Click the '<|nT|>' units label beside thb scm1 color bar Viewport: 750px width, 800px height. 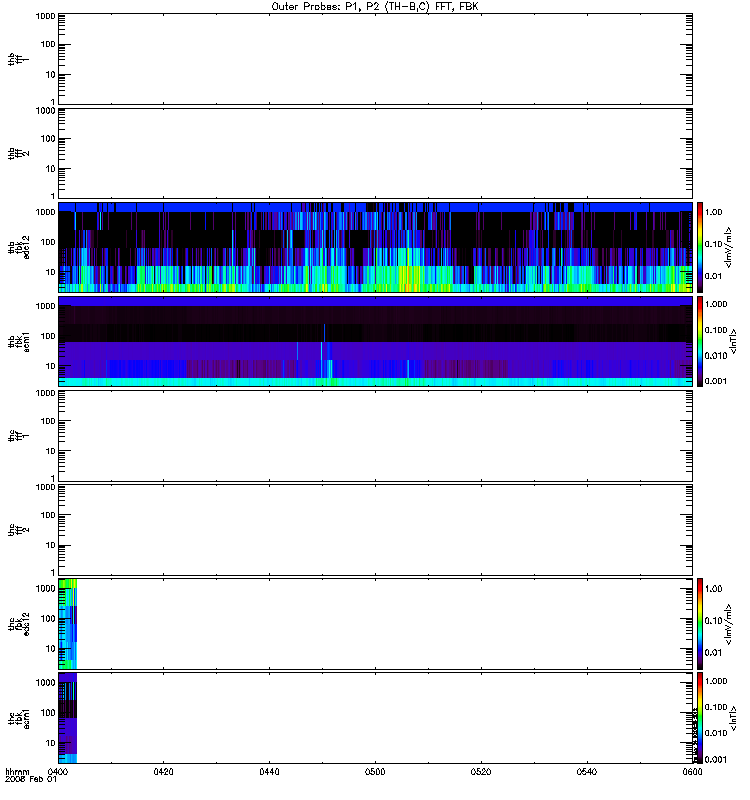733,341
